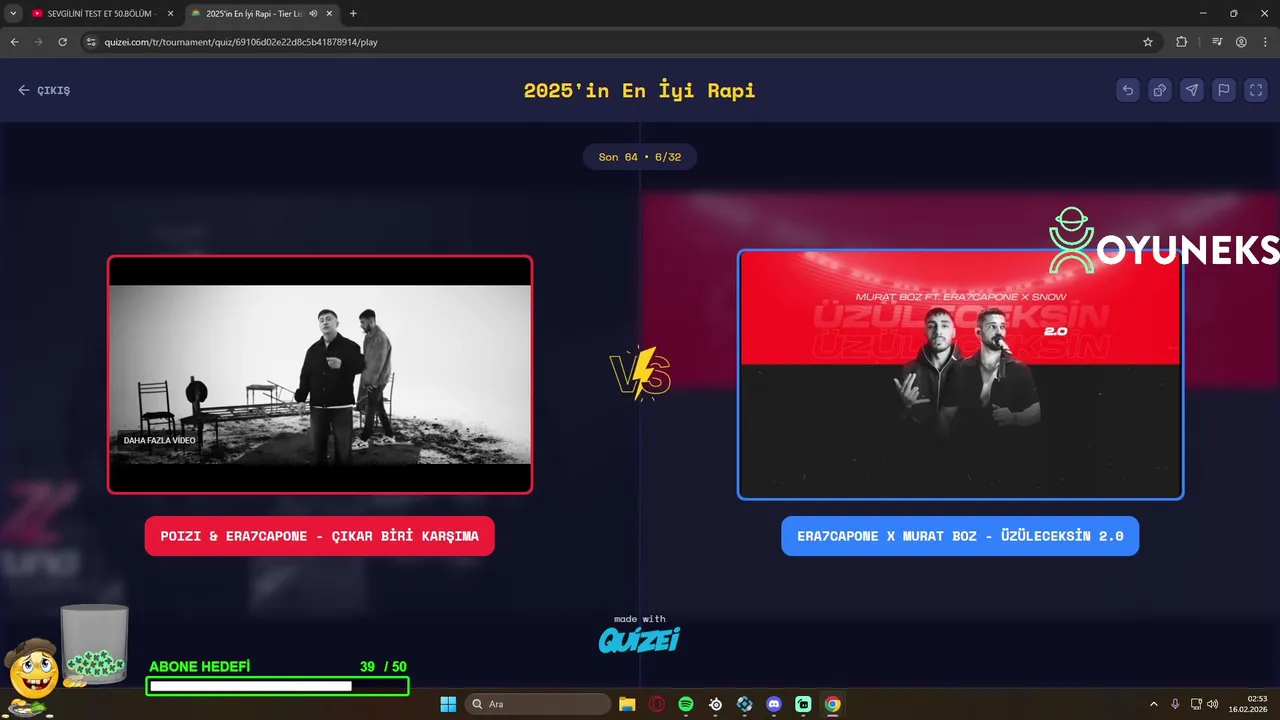
Task: Mute audio via tab speaker icon
Action: point(313,14)
